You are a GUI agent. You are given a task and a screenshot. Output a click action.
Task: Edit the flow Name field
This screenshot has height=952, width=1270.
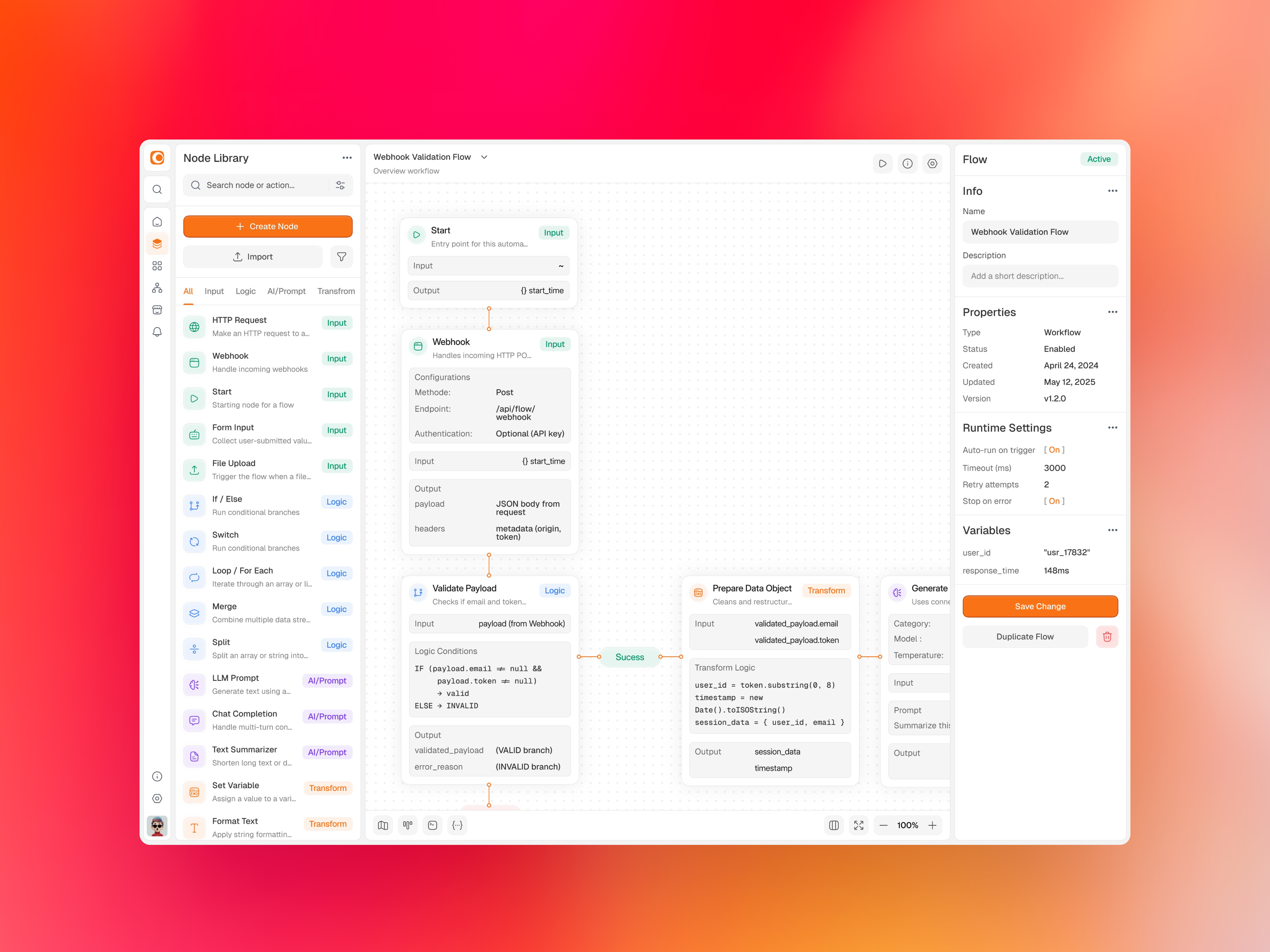pyautogui.click(x=1040, y=232)
